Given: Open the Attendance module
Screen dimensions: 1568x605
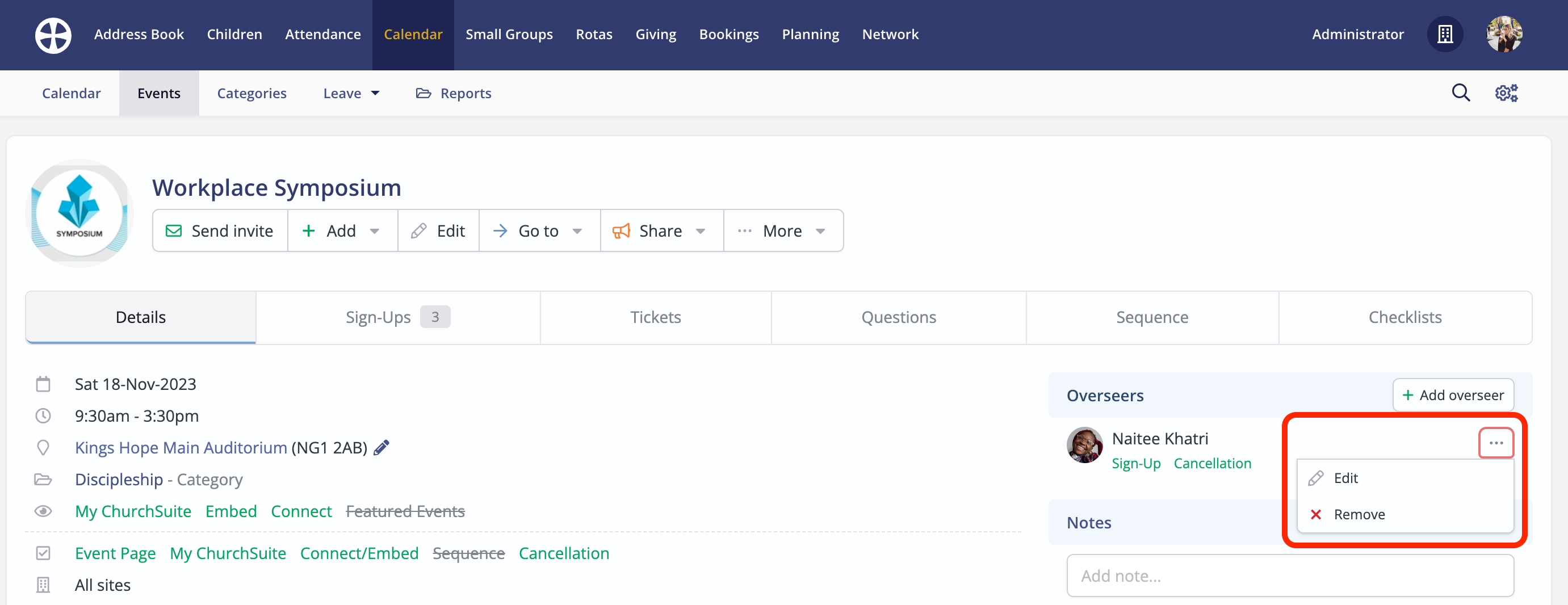Looking at the screenshot, I should coord(323,35).
